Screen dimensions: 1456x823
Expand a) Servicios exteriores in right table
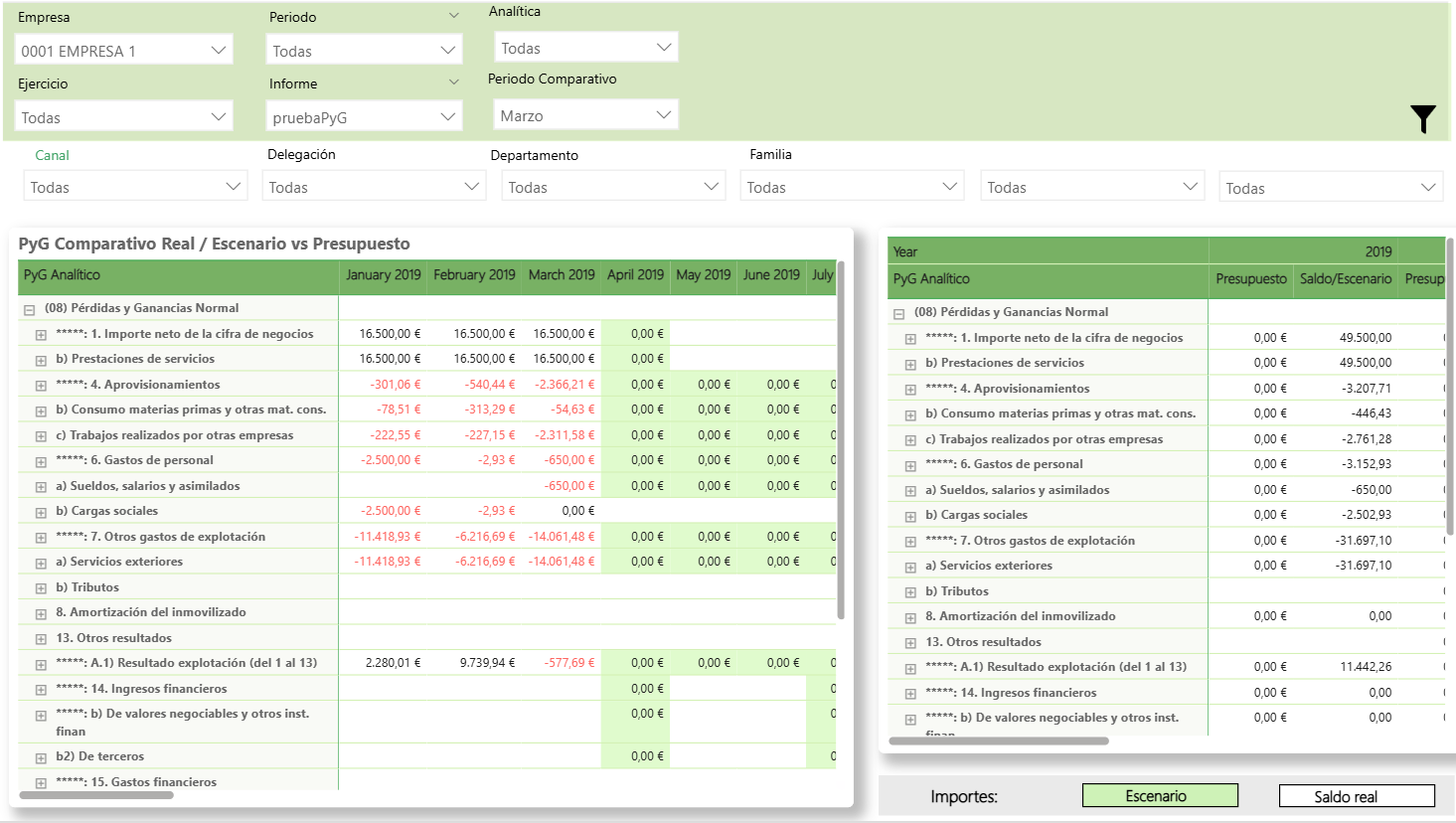(910, 567)
